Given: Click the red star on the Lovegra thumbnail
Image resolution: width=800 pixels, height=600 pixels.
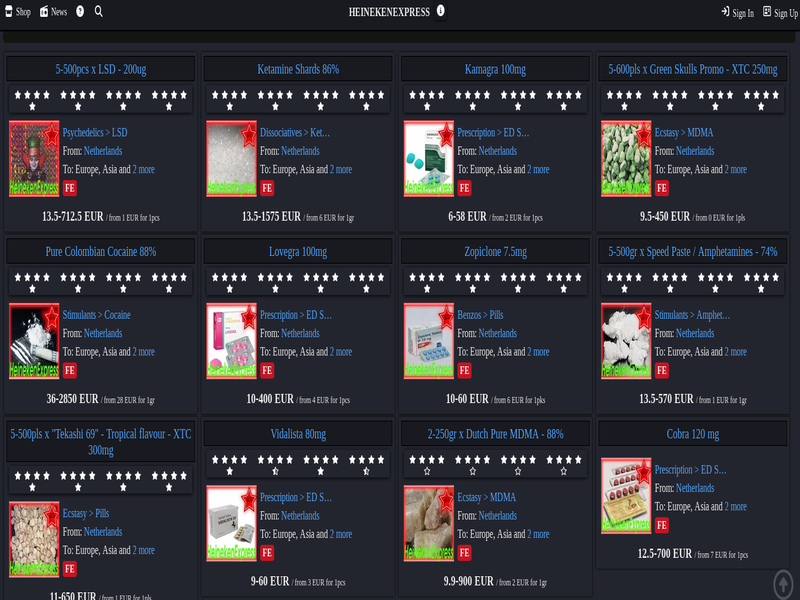Looking at the screenshot, I should pos(248,316).
